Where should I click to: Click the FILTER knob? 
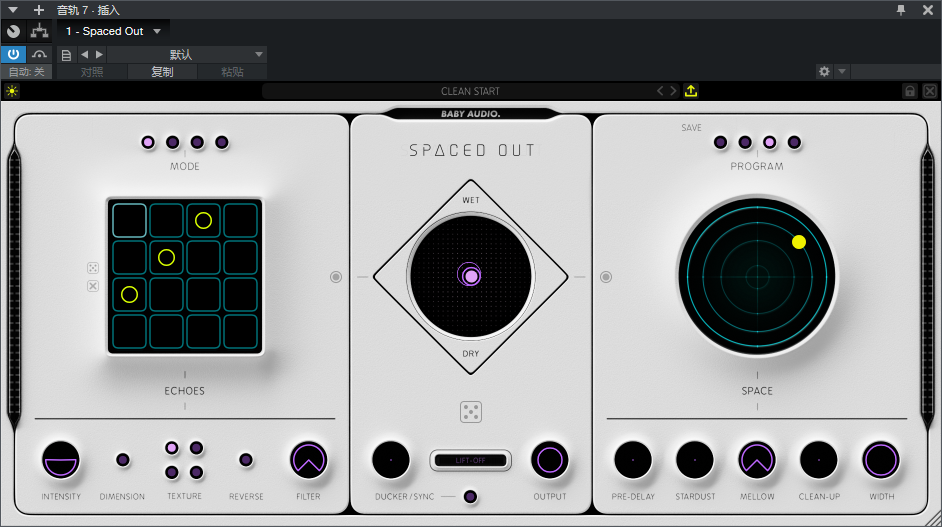pos(308,460)
